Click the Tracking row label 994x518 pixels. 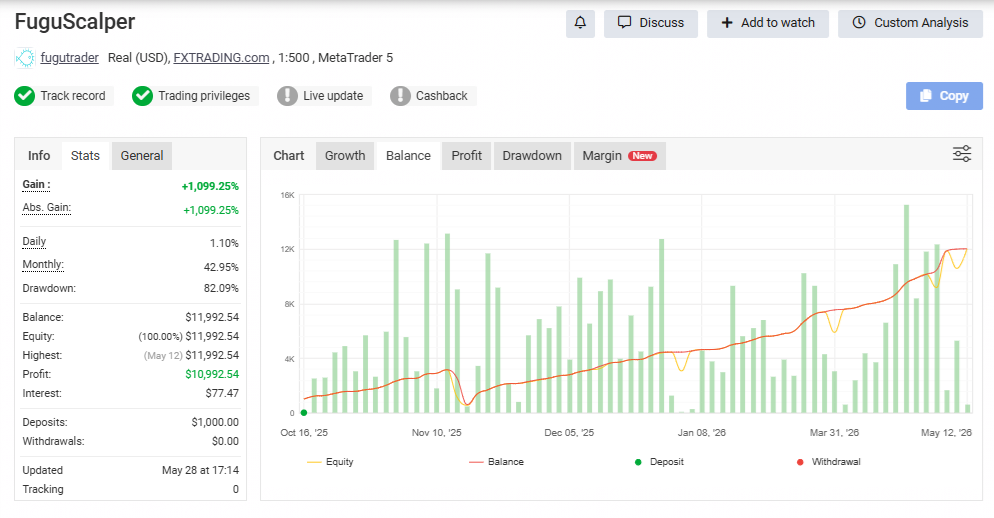point(43,489)
